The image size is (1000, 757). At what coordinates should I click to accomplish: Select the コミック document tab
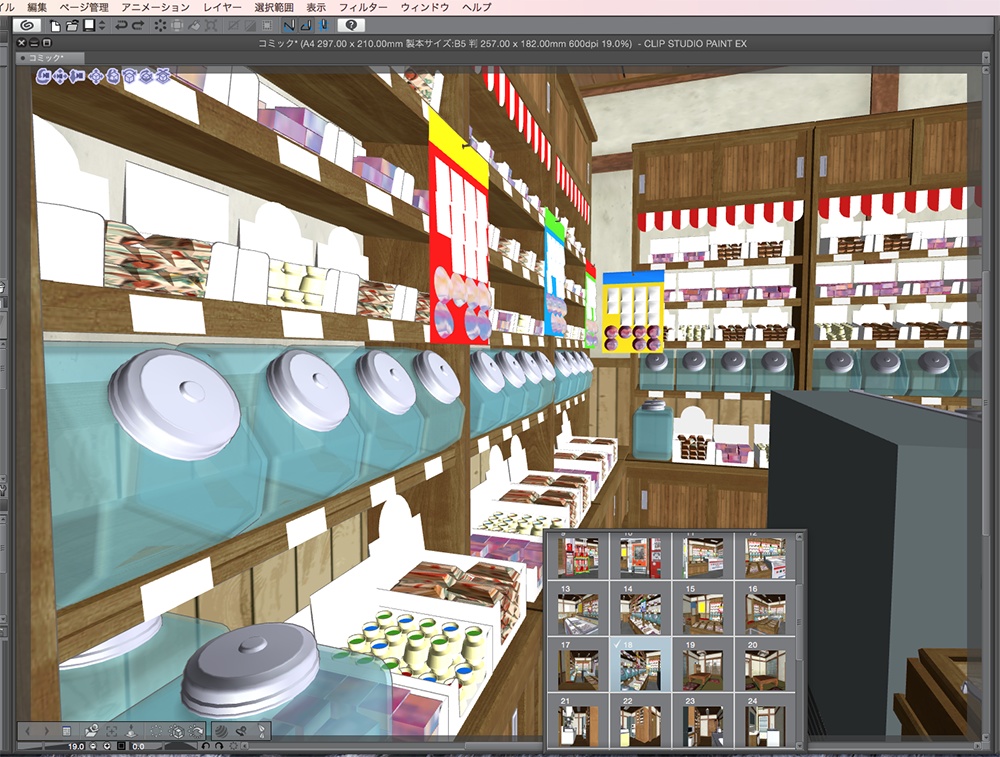[x=40, y=58]
